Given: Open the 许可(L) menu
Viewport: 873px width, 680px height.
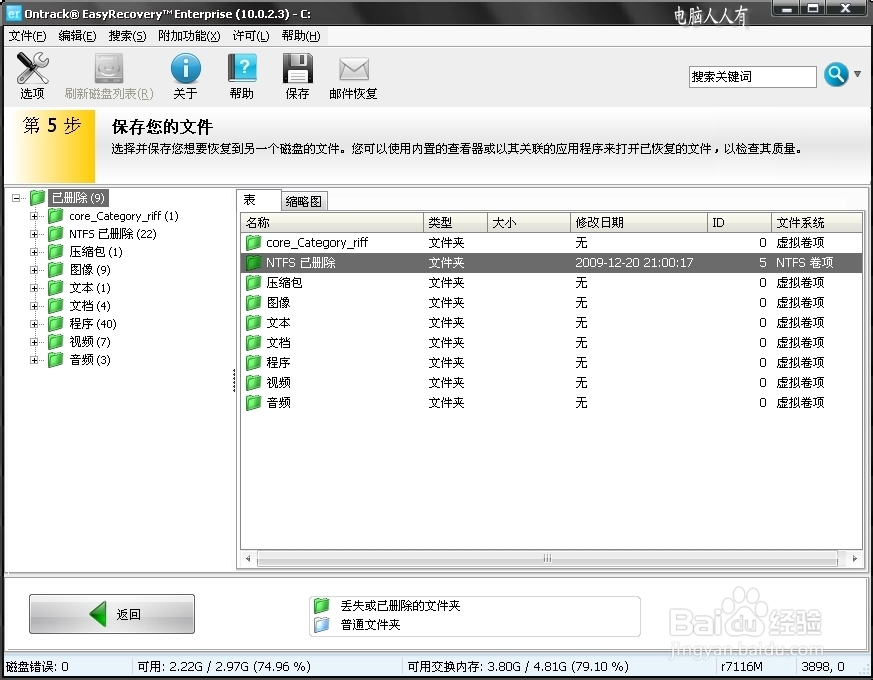Looking at the screenshot, I should [251, 36].
